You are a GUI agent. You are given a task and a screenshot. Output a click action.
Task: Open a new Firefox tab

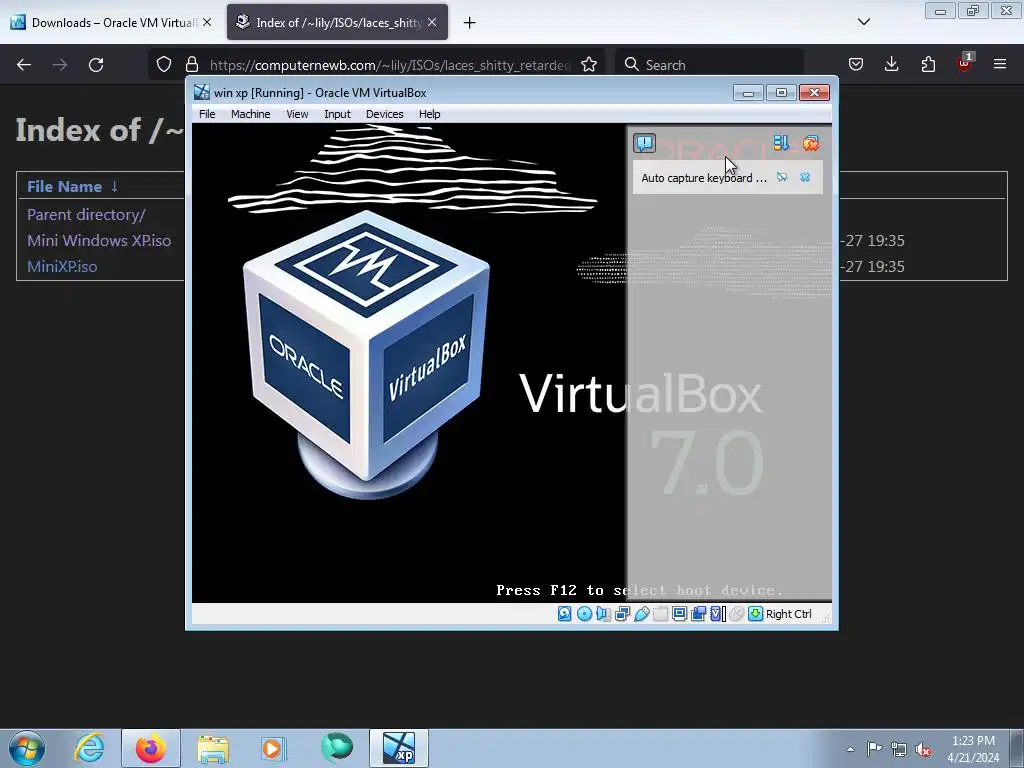point(469,23)
